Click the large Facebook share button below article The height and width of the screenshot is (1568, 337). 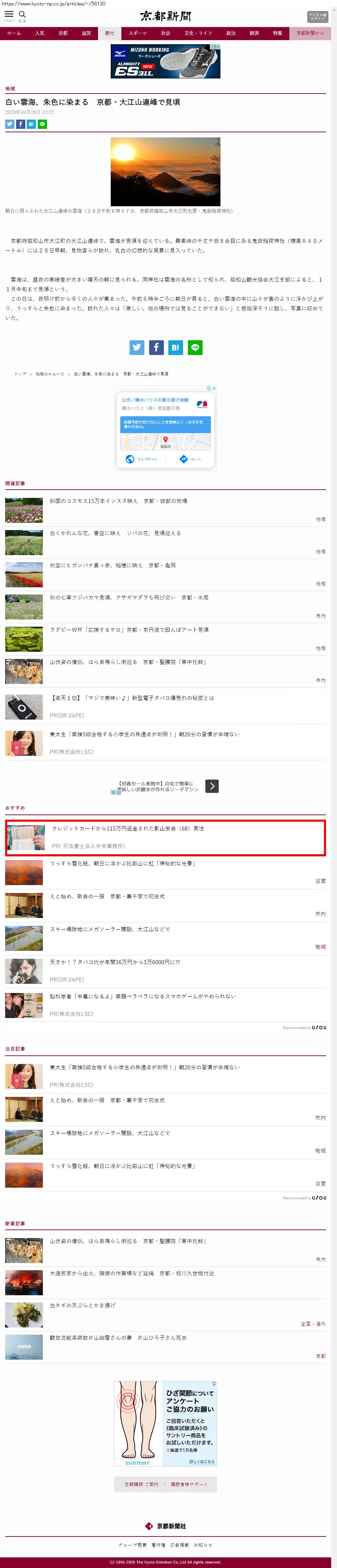[x=157, y=347]
